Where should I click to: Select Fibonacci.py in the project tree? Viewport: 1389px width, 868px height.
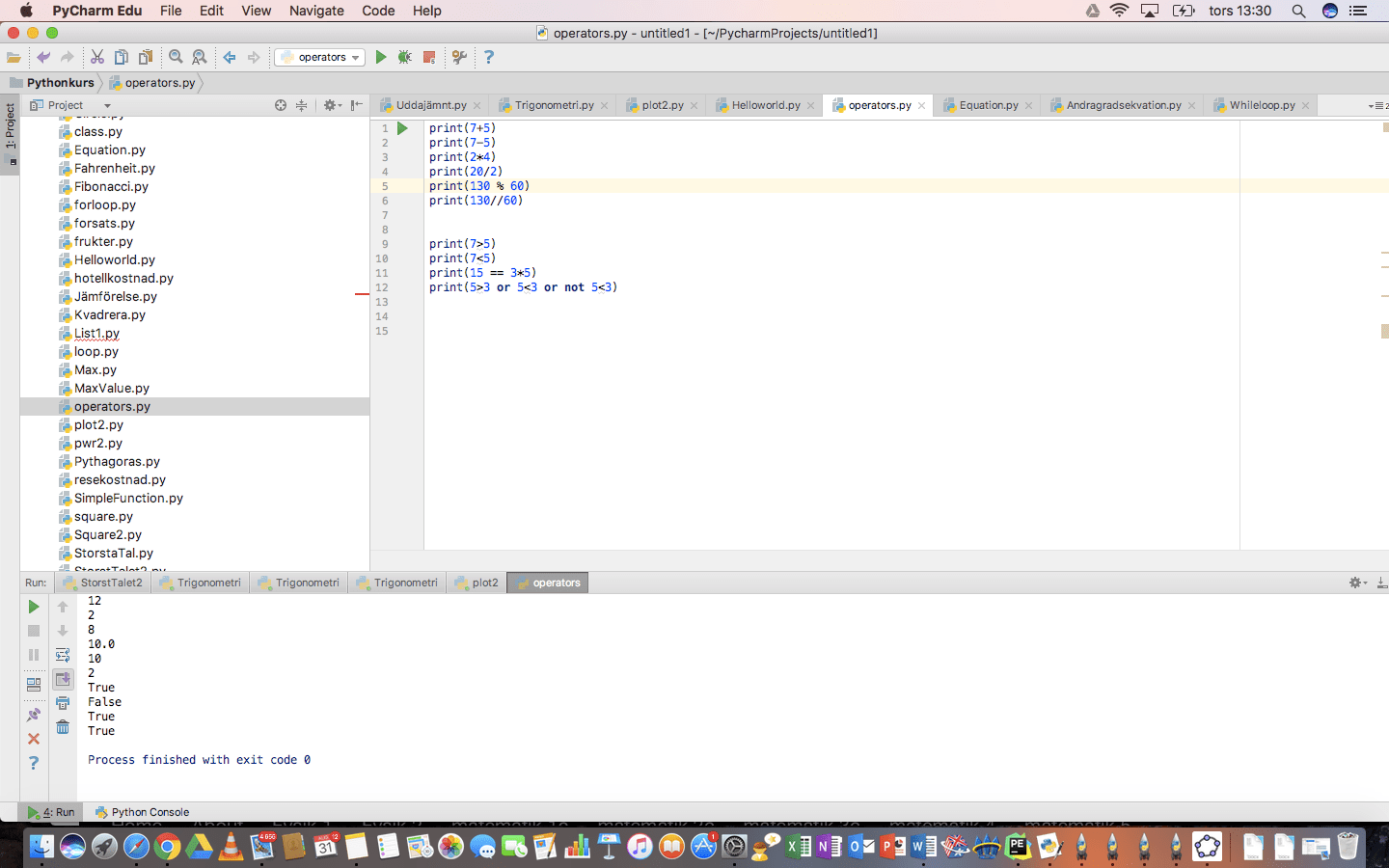click(111, 186)
